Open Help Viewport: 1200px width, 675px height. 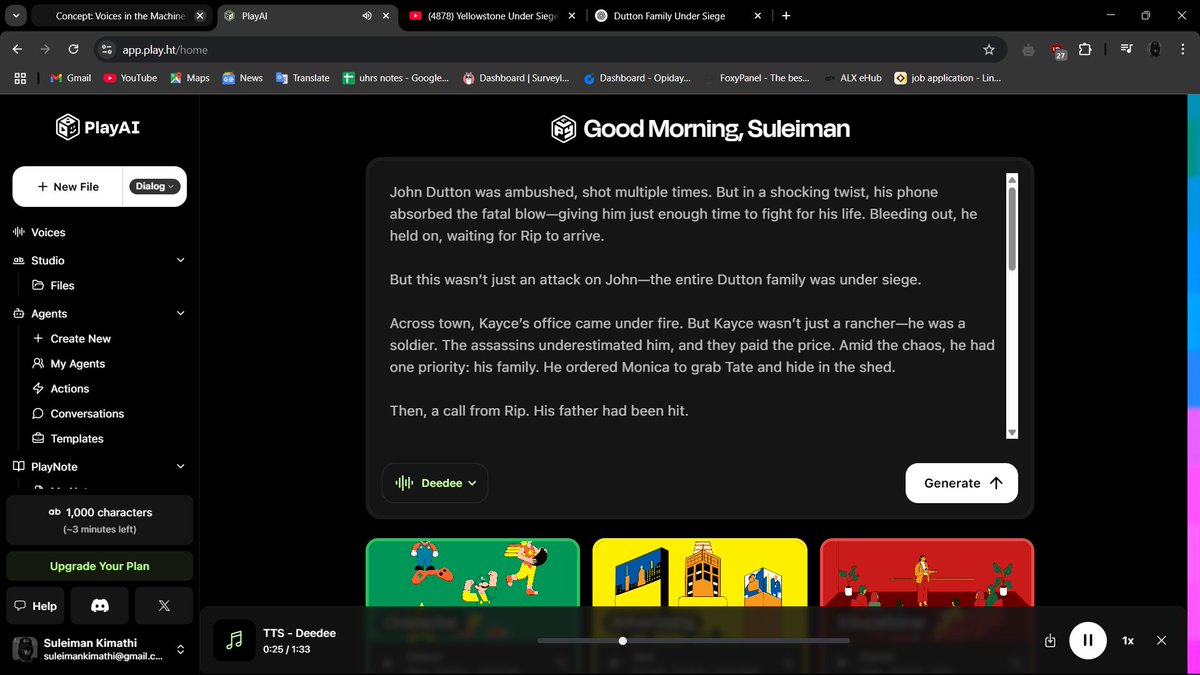point(36,606)
